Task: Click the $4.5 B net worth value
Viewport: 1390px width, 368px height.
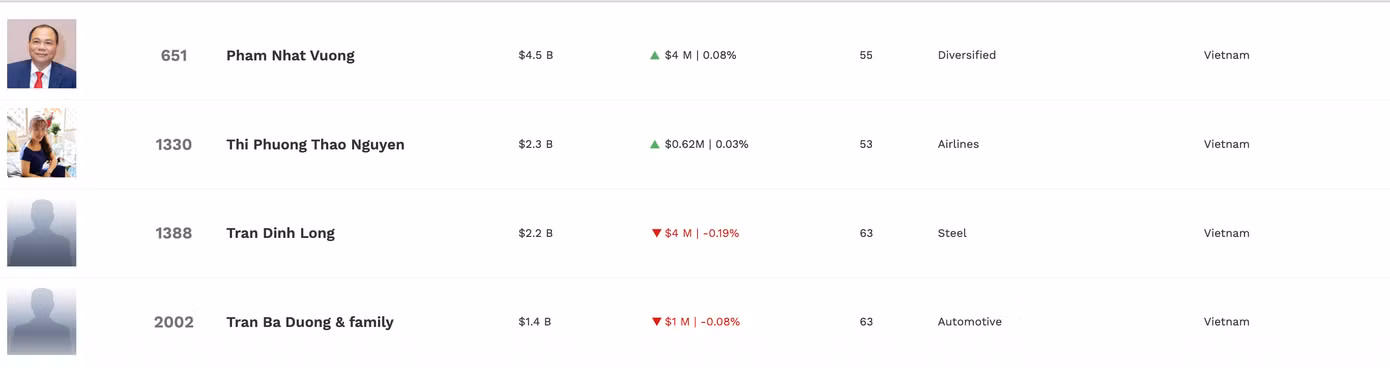Action: [535, 55]
